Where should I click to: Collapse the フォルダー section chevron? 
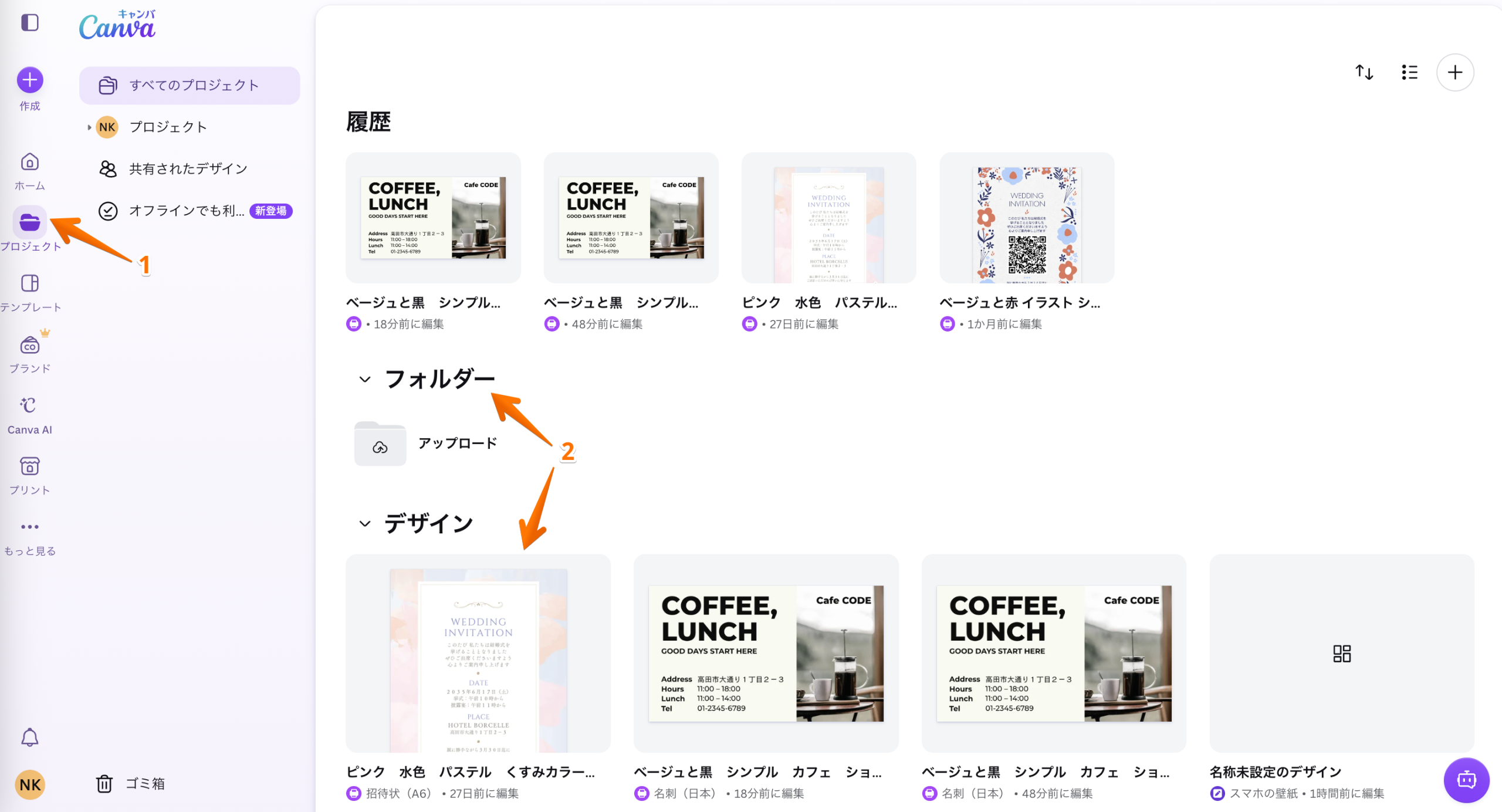[x=365, y=380]
